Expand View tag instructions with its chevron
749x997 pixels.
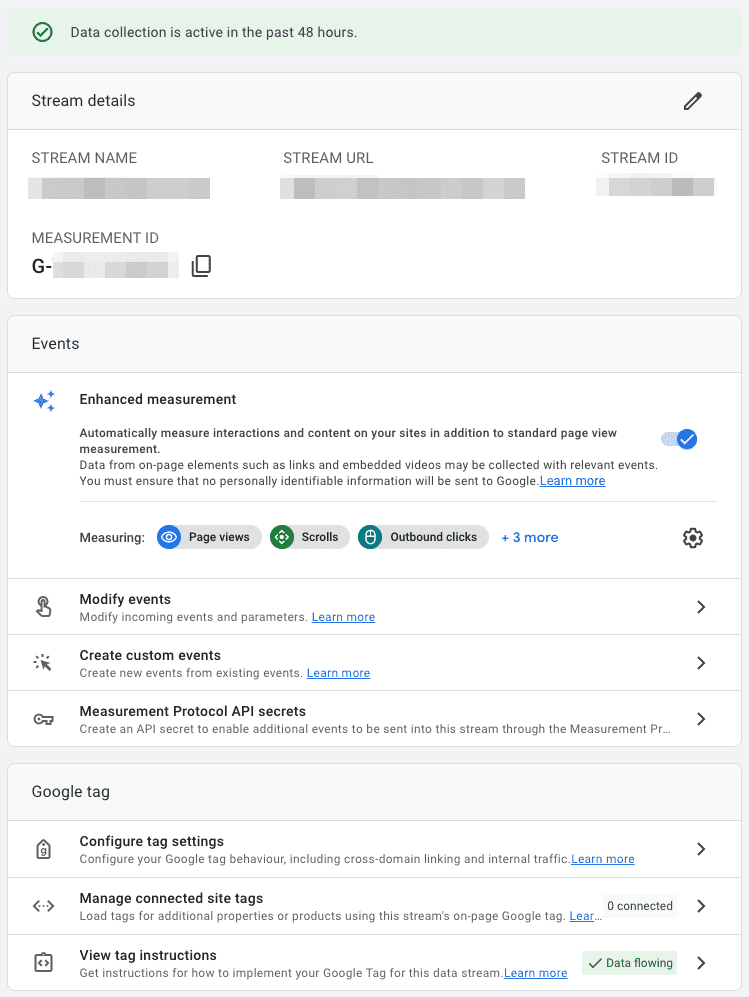[x=701, y=963]
